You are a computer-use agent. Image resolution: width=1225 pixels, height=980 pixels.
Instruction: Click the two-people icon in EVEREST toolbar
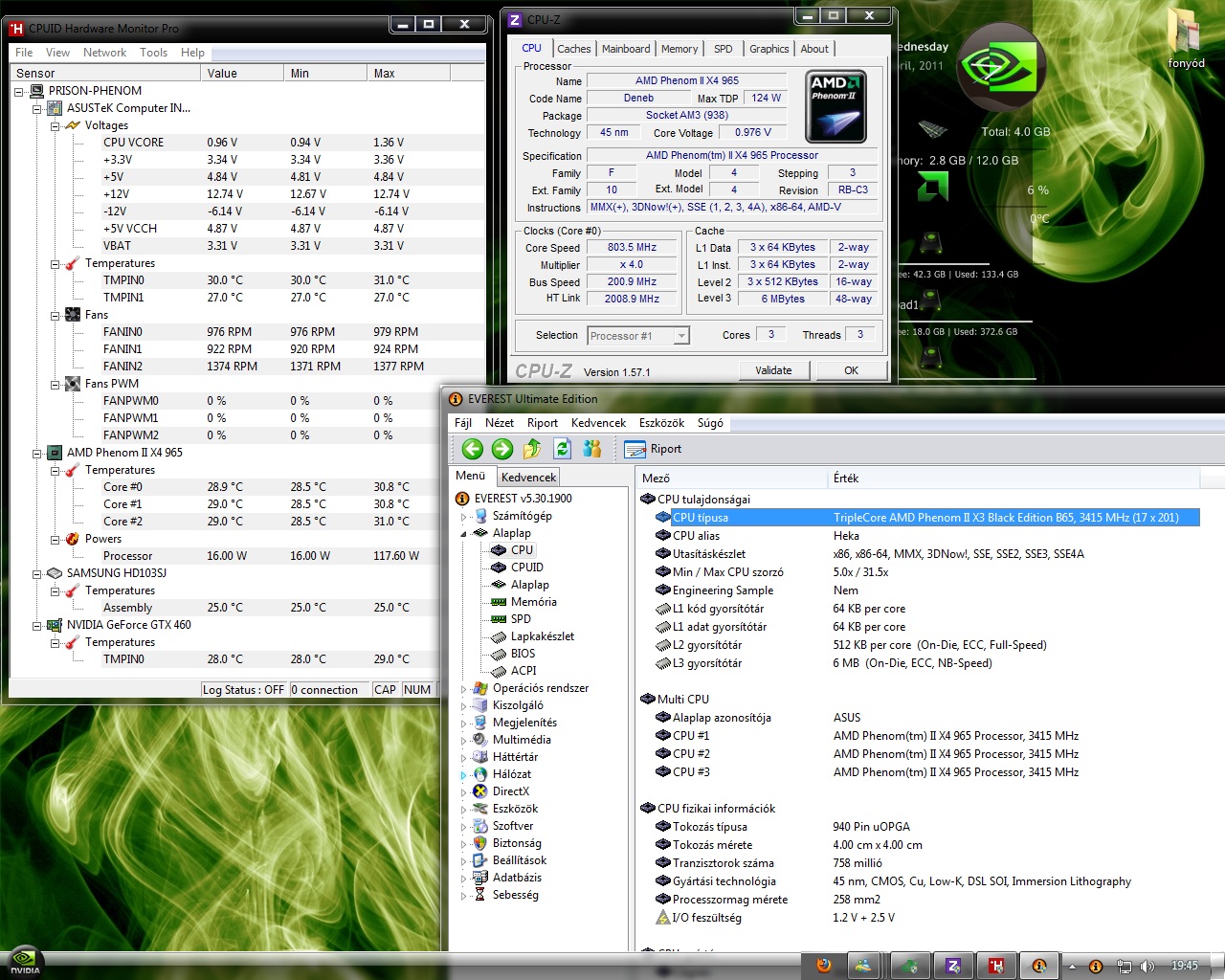pyautogui.click(x=592, y=449)
